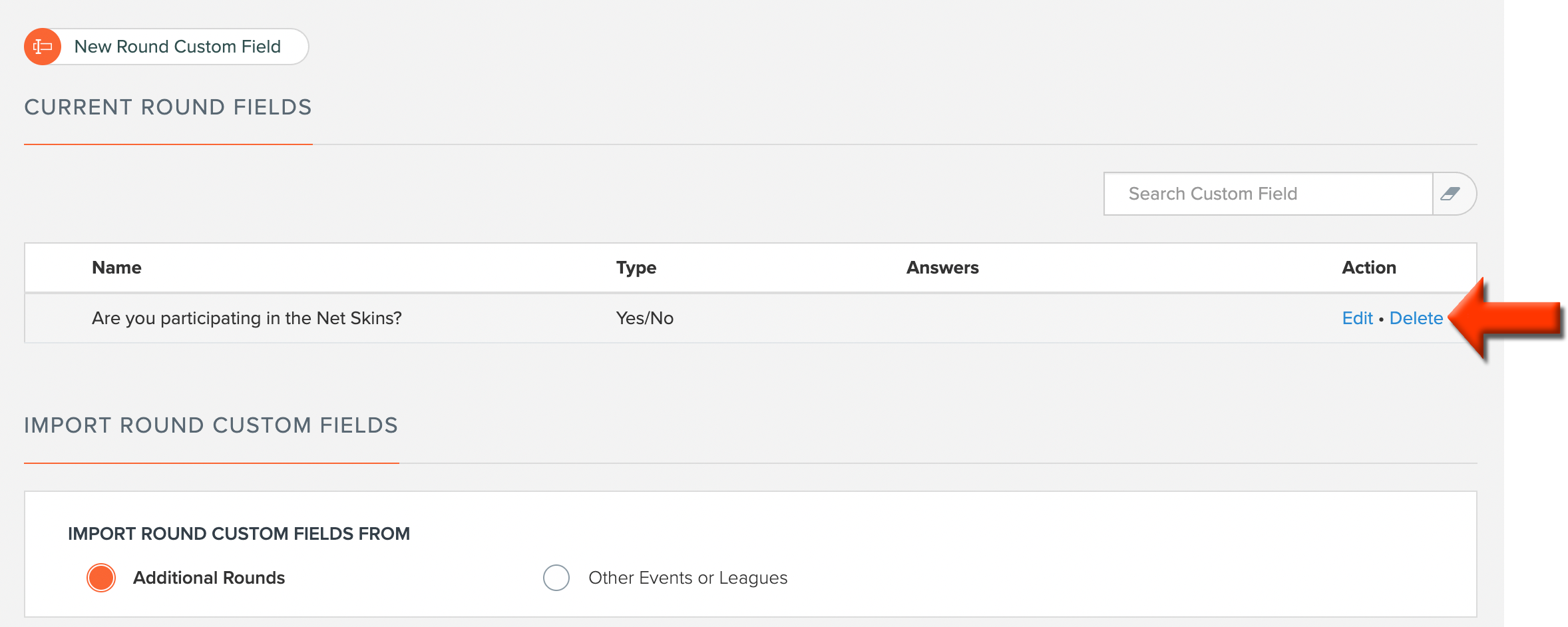Image resolution: width=1568 pixels, height=627 pixels.
Task: Sort the table by Name column
Action: click(116, 267)
